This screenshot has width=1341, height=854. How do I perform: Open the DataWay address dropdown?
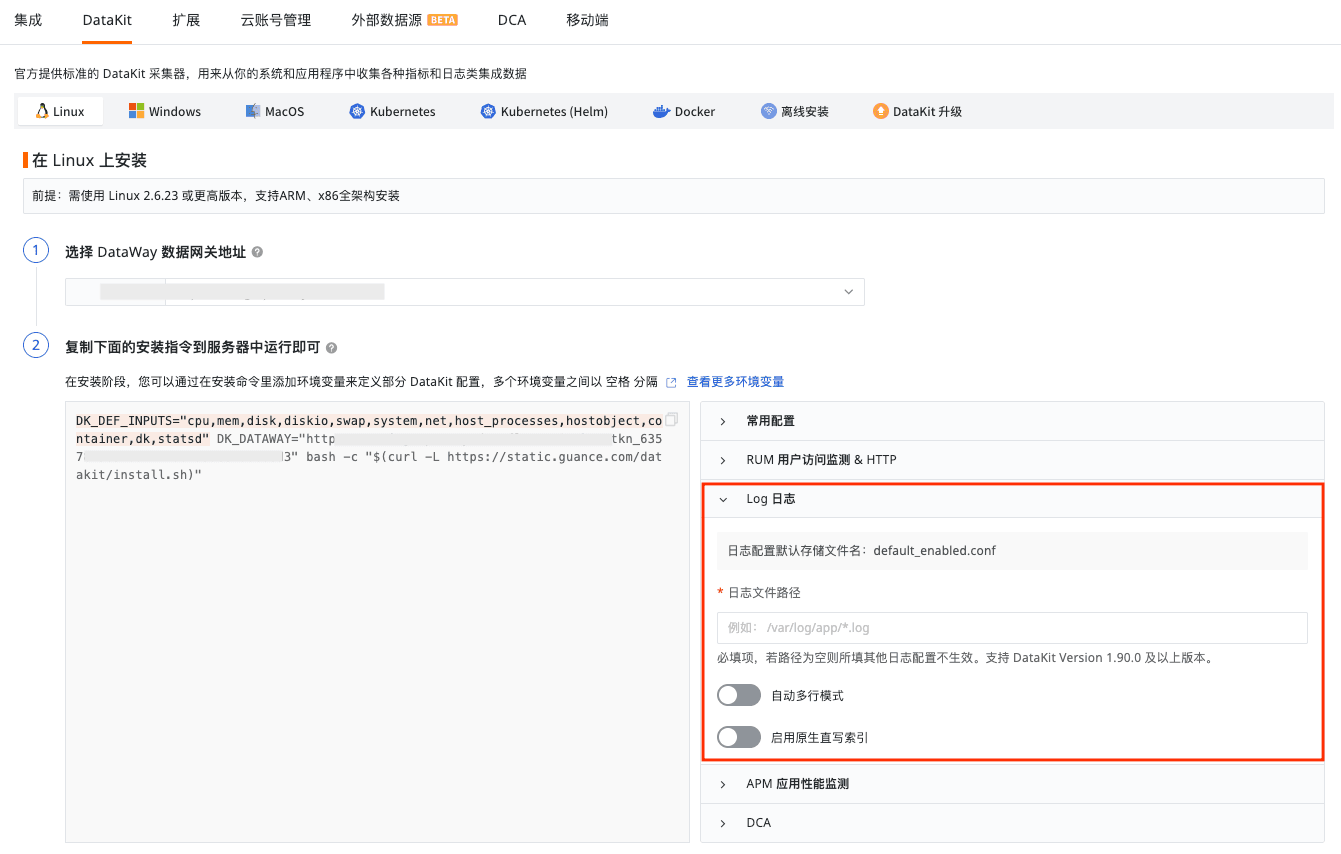click(465, 292)
